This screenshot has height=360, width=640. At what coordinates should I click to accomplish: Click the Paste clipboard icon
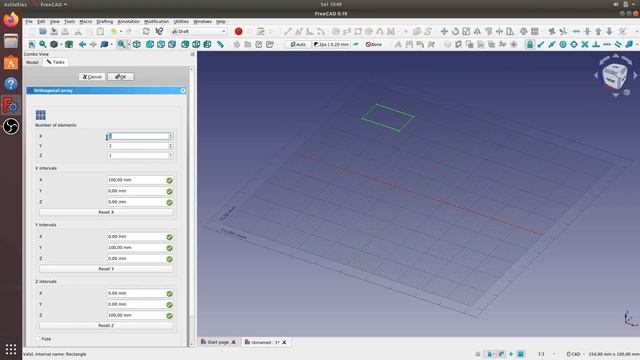point(100,31)
